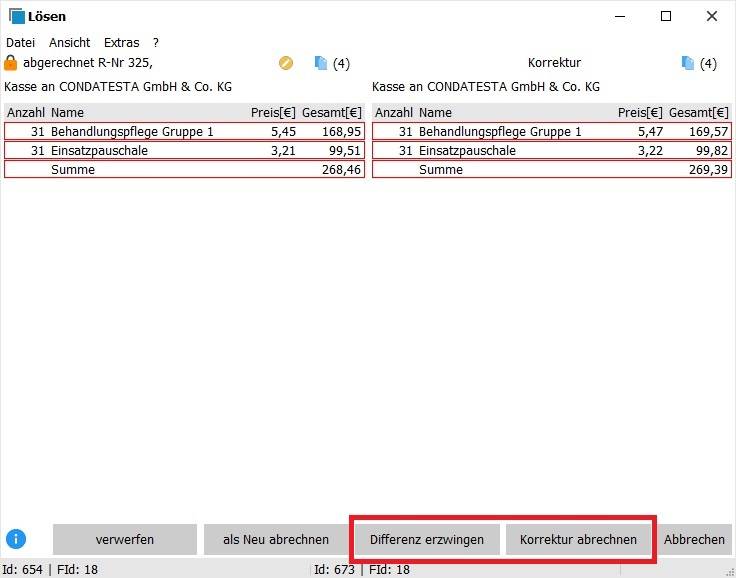Image resolution: width=736 pixels, height=578 pixels.
Task: Open the Datei menu
Action: [x=20, y=43]
